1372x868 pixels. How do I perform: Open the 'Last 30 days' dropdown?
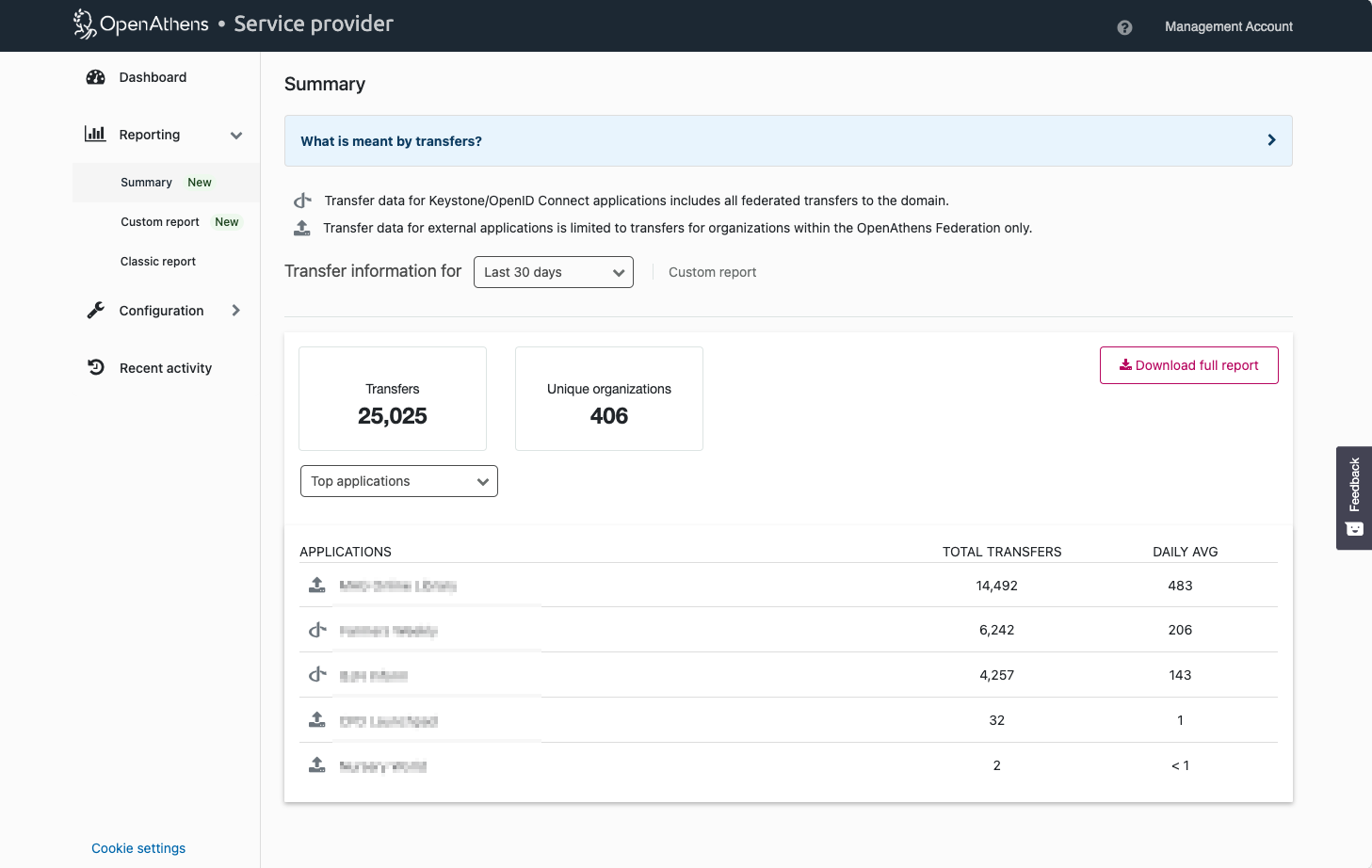[553, 272]
